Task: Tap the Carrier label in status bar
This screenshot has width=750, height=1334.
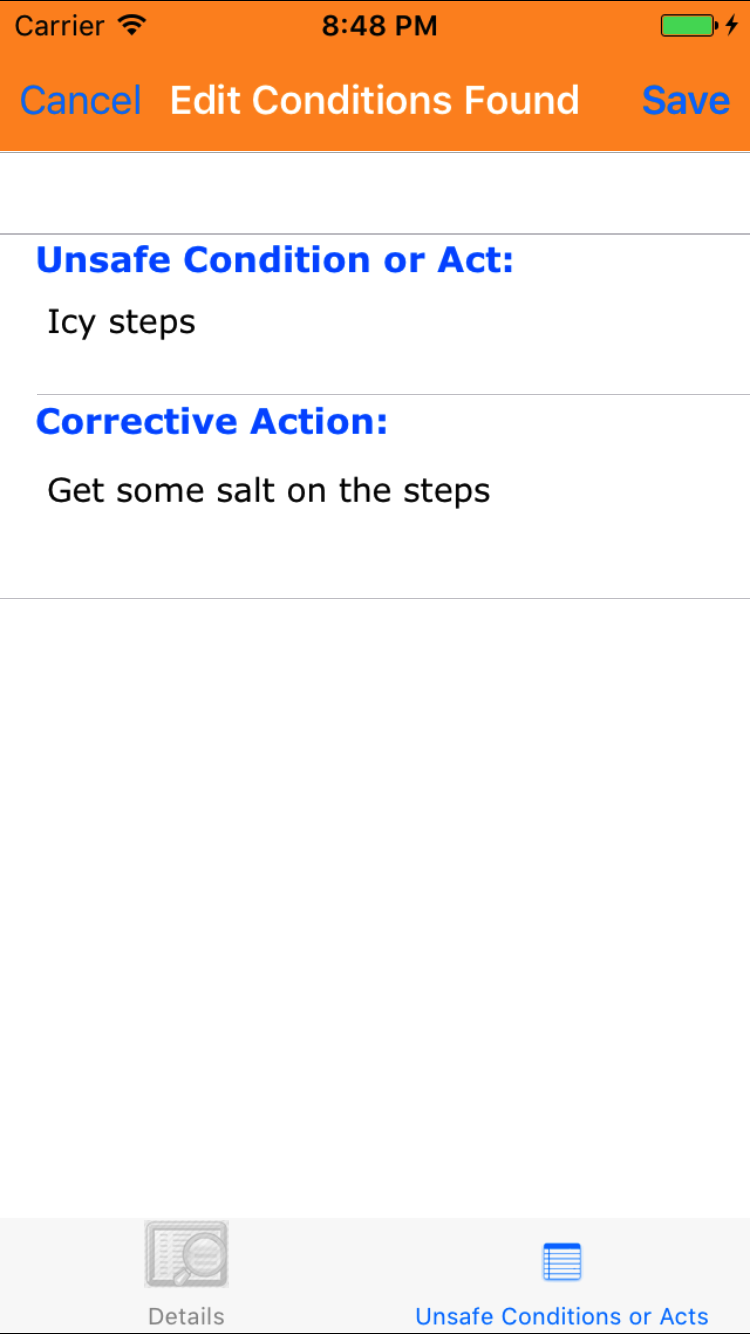Action: [60, 25]
